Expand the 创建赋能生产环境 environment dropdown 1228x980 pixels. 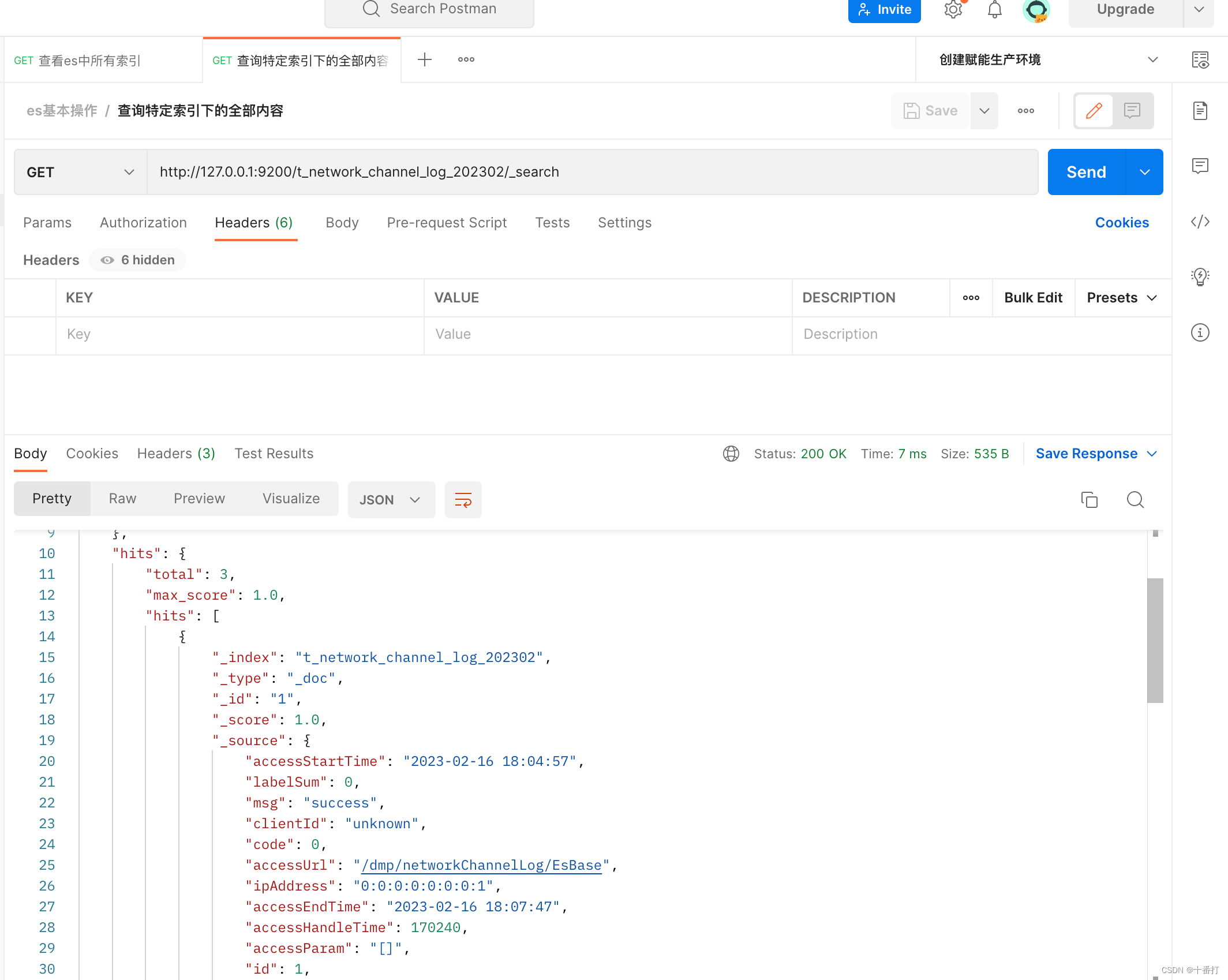pyautogui.click(x=1153, y=59)
